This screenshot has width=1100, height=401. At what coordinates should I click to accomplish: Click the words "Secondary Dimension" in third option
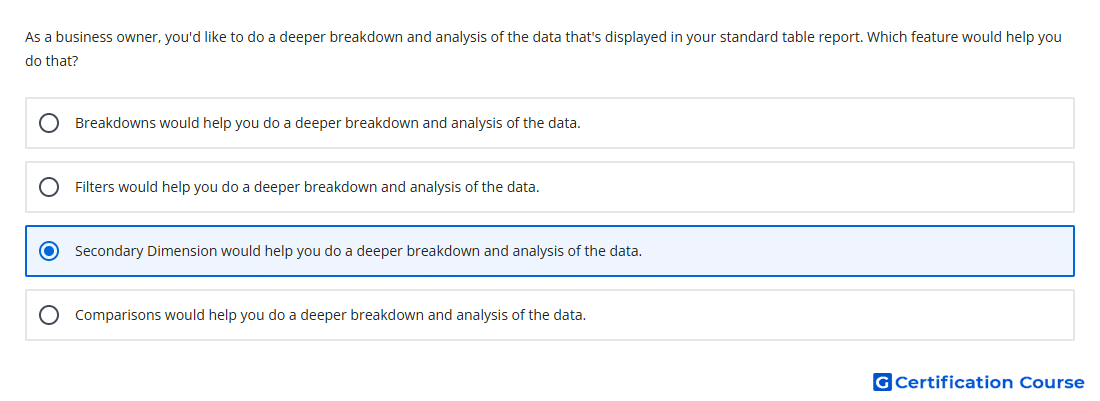pos(146,251)
